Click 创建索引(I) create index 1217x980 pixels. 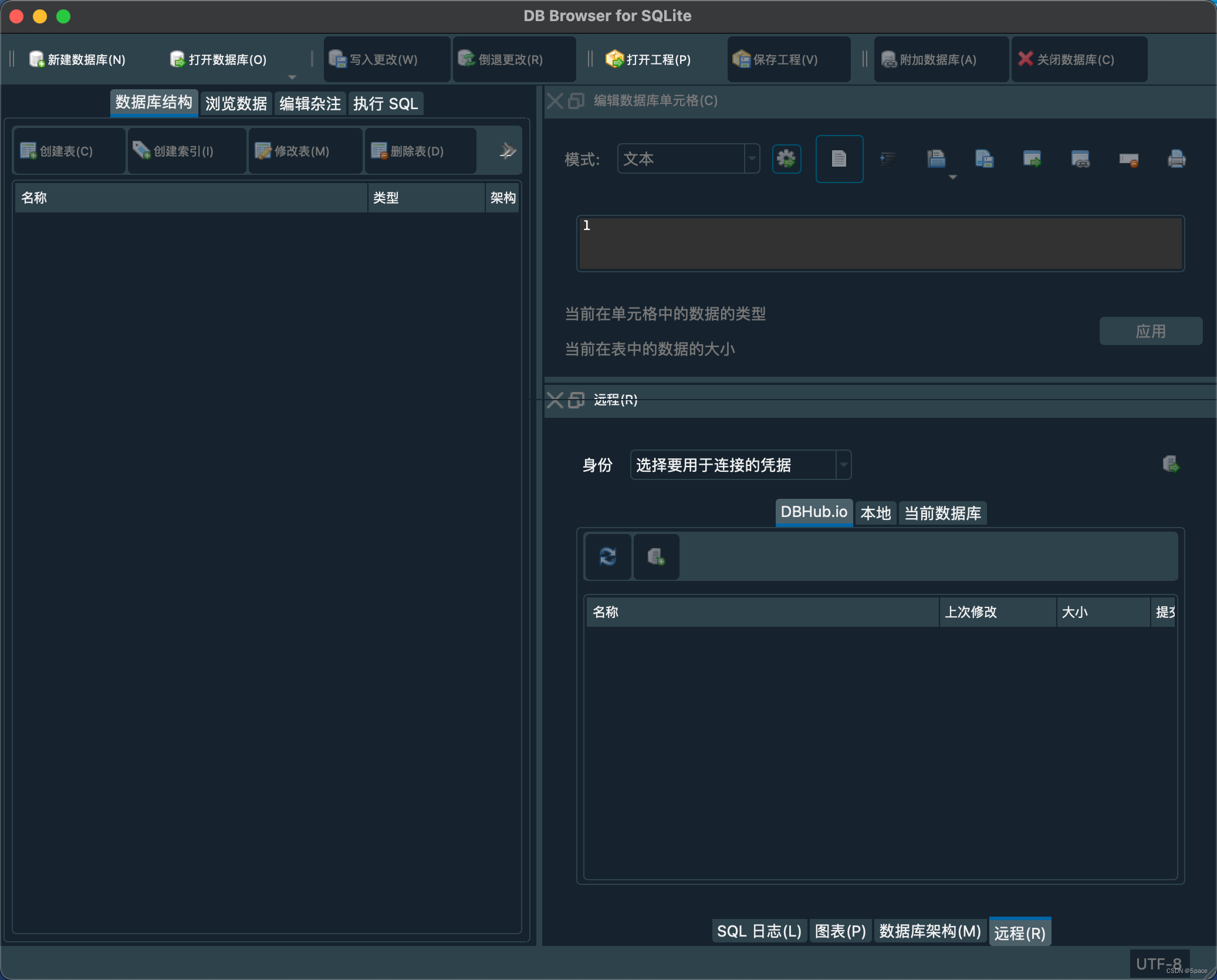[x=187, y=151]
